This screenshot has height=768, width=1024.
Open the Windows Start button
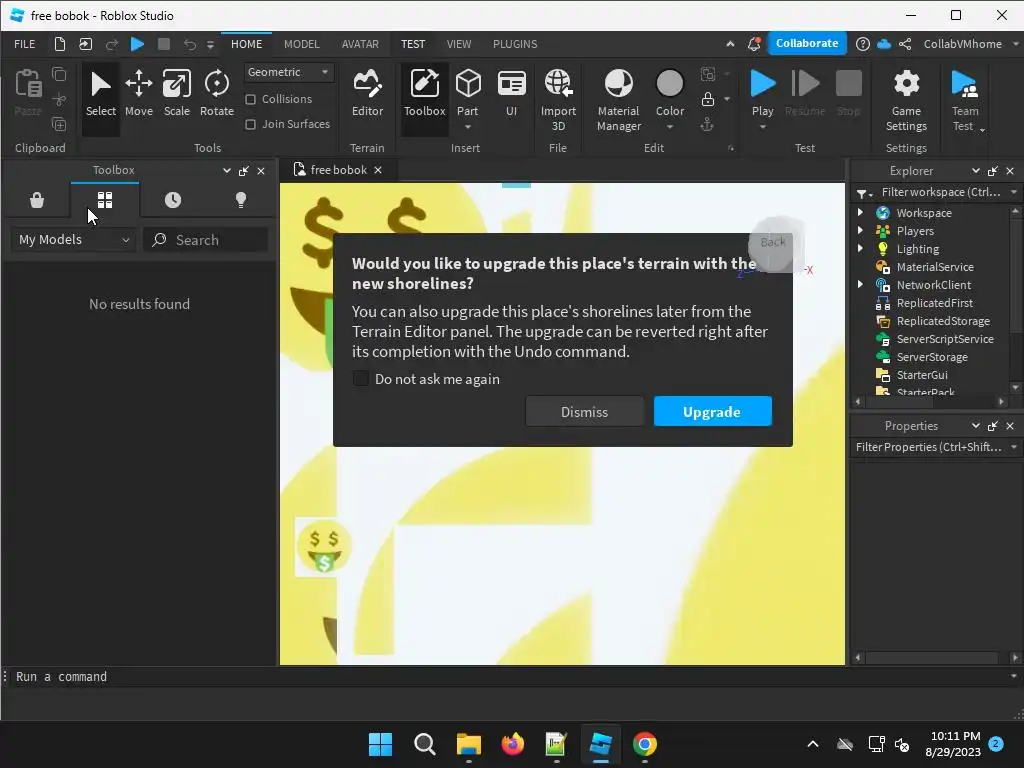click(x=380, y=744)
